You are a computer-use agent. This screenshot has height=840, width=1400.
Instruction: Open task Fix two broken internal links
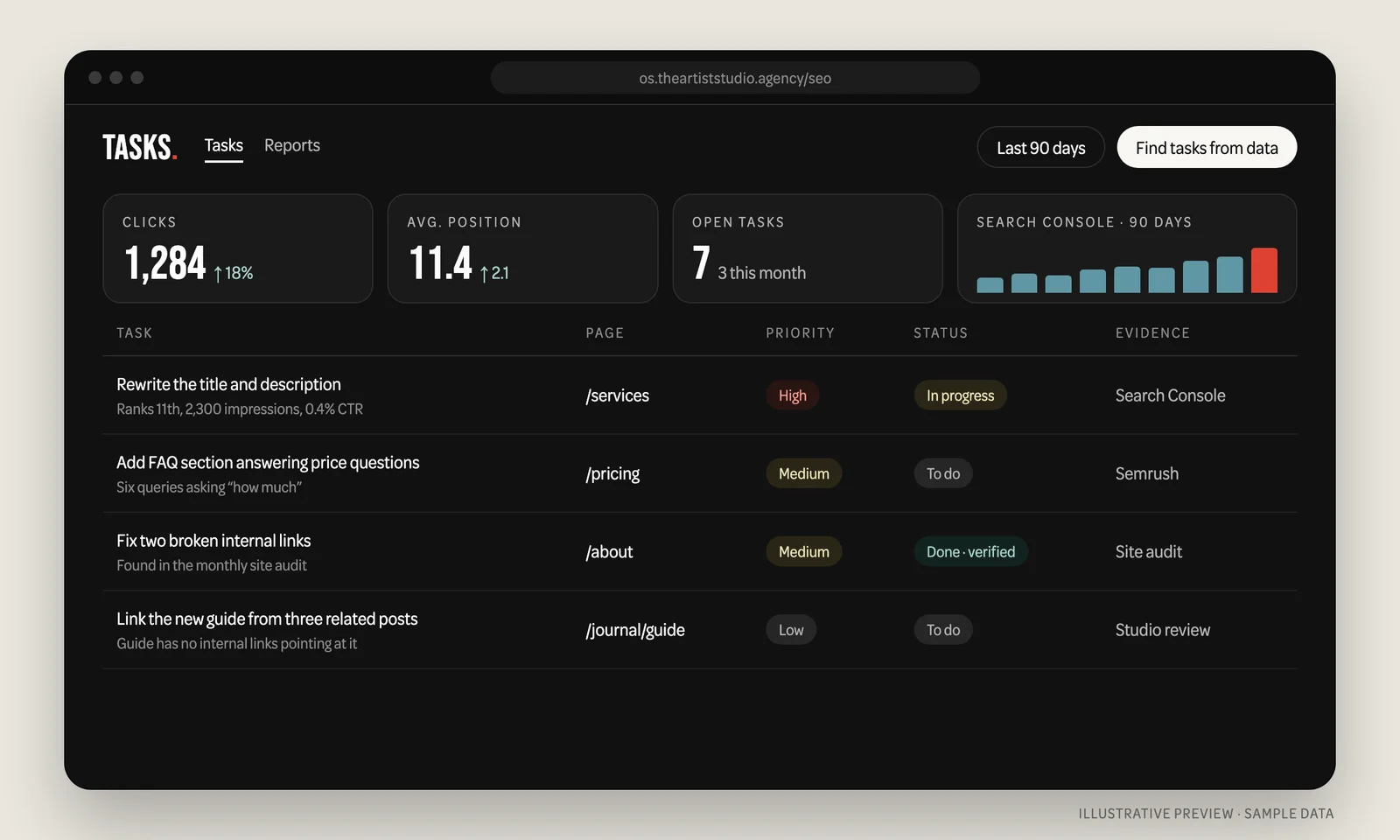pos(213,541)
